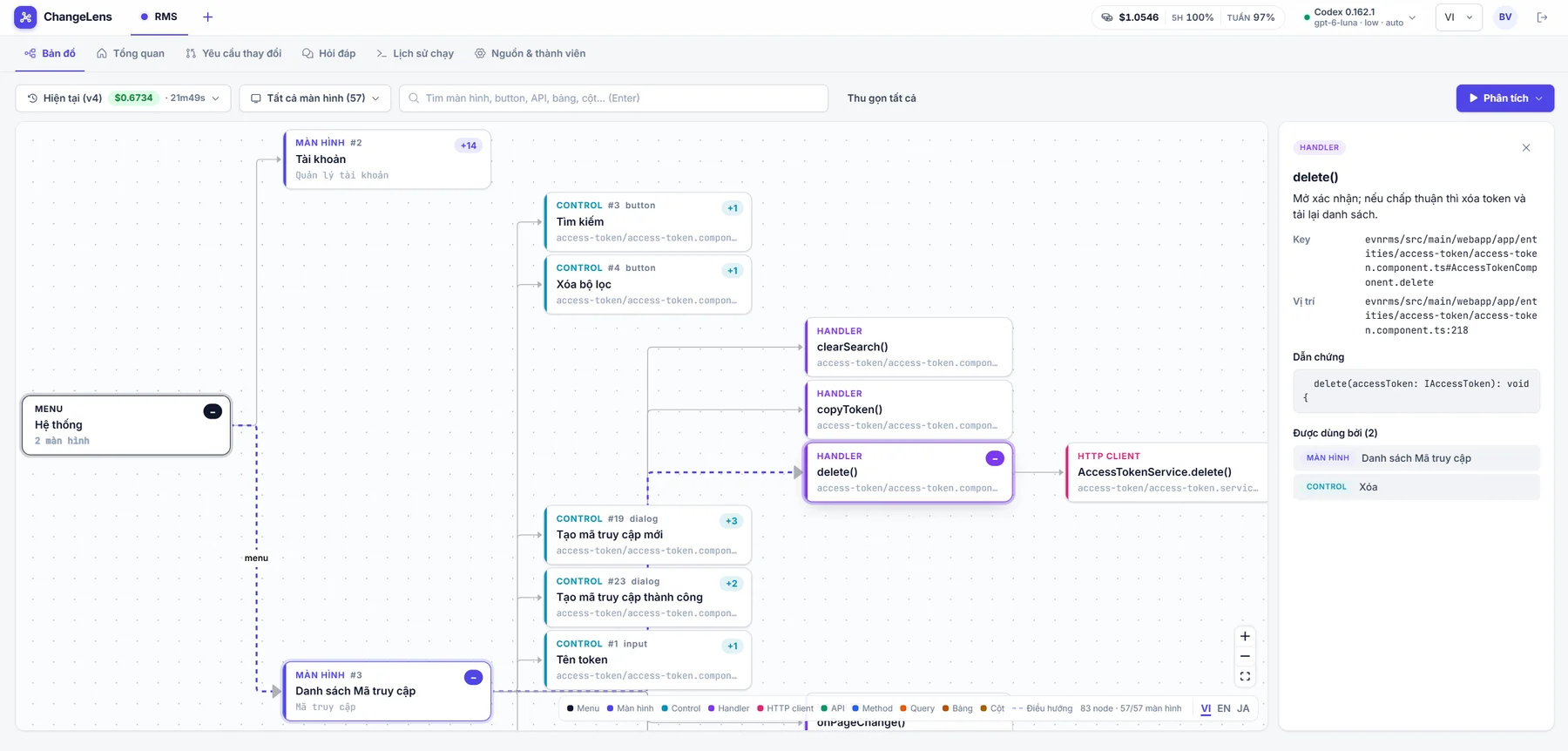Zoom in on the map canvas
The width and height of the screenshot is (1568, 751).
[x=1245, y=637]
